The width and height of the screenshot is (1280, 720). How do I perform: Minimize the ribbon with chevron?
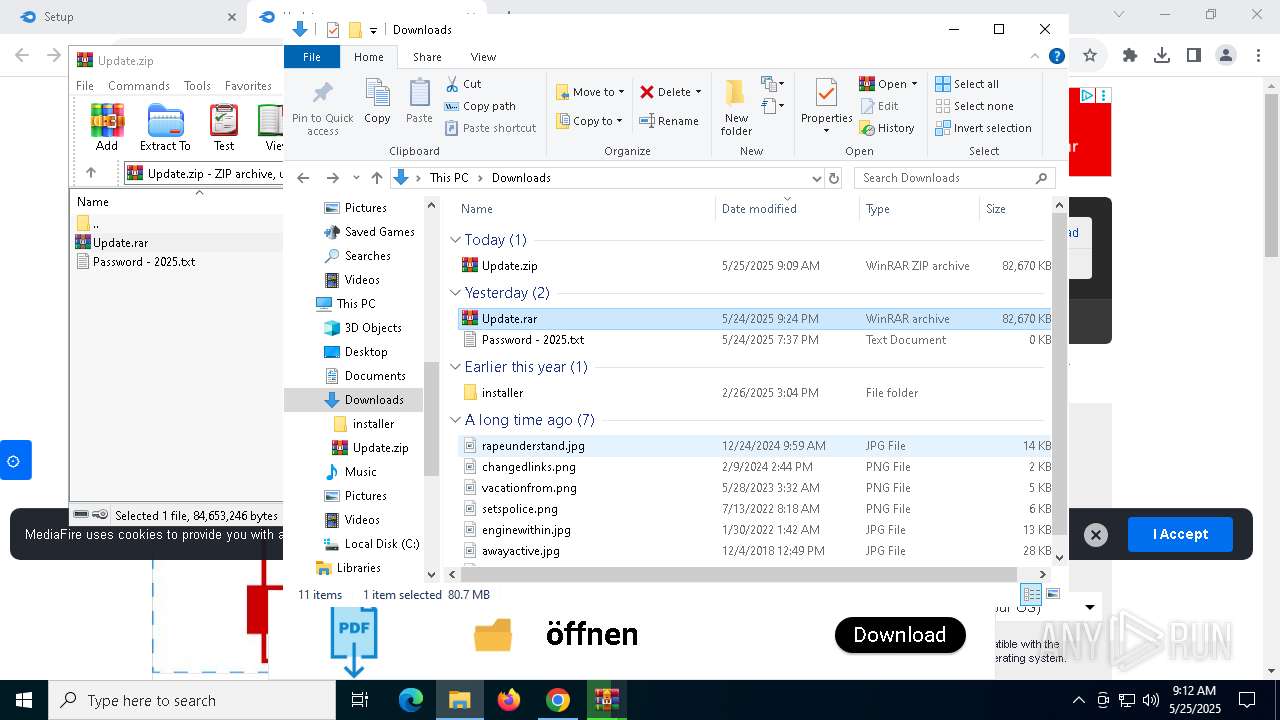pos(1035,57)
